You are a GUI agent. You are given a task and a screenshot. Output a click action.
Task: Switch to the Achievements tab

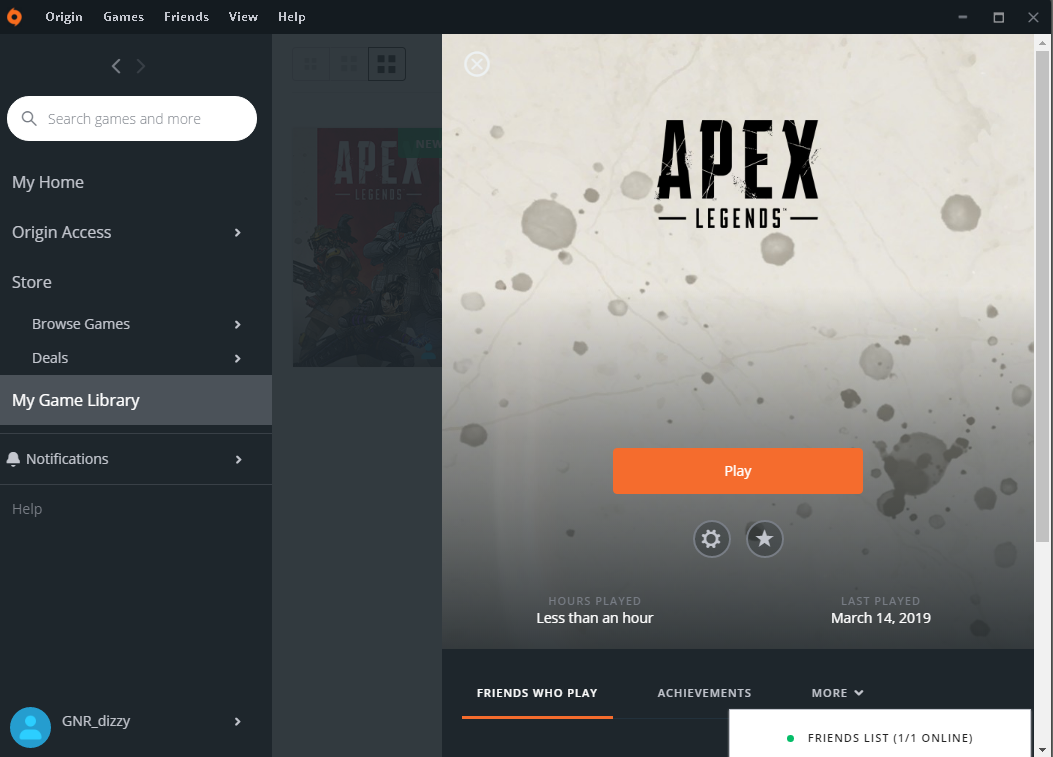coord(704,693)
